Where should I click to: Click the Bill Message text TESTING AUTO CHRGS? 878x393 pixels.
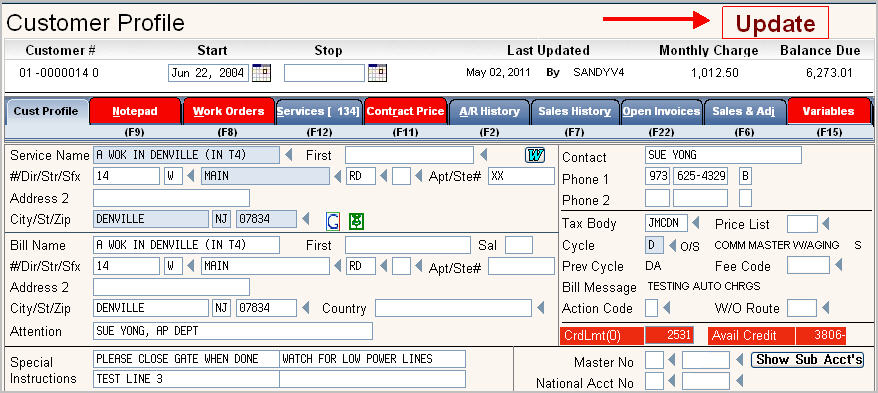click(x=703, y=286)
